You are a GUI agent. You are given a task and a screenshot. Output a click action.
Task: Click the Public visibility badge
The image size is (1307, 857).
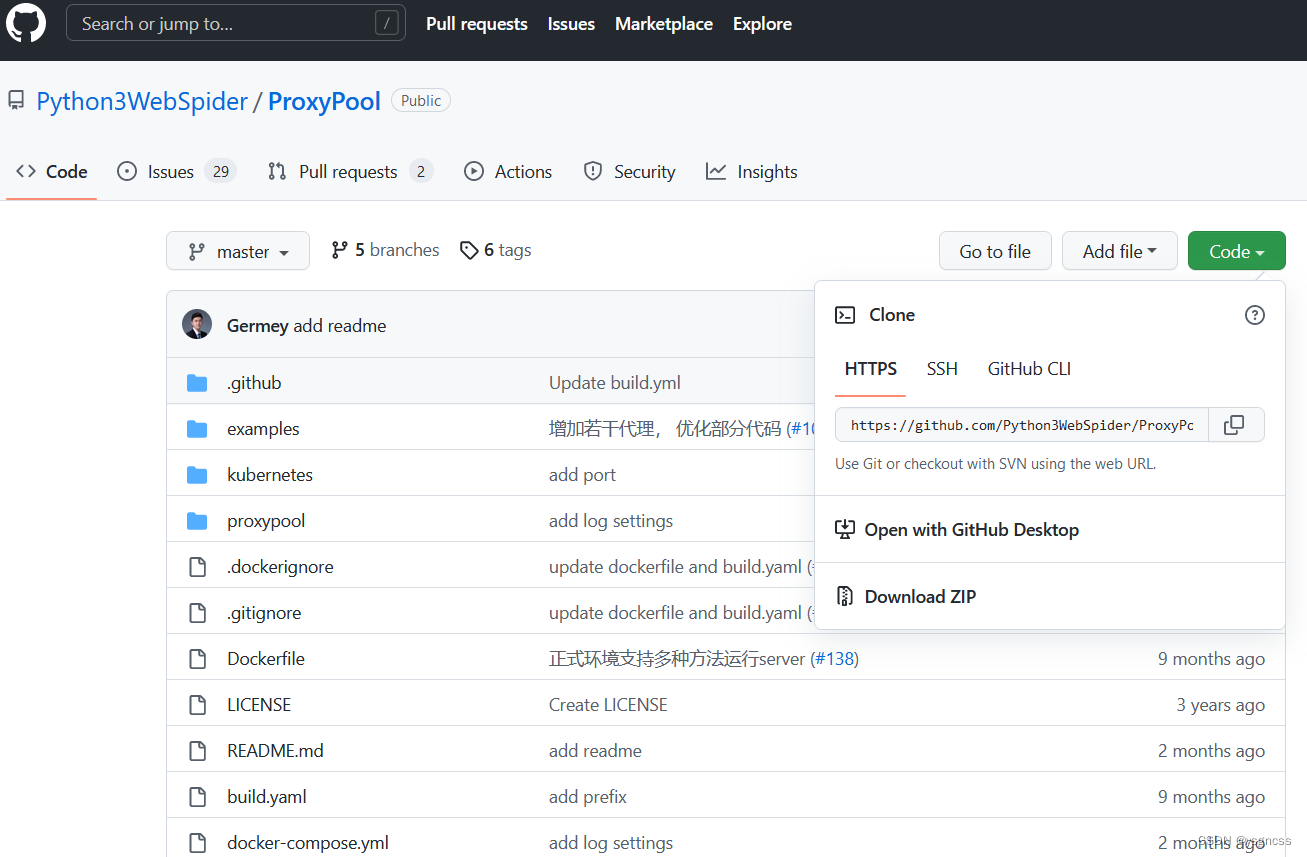click(x=421, y=101)
